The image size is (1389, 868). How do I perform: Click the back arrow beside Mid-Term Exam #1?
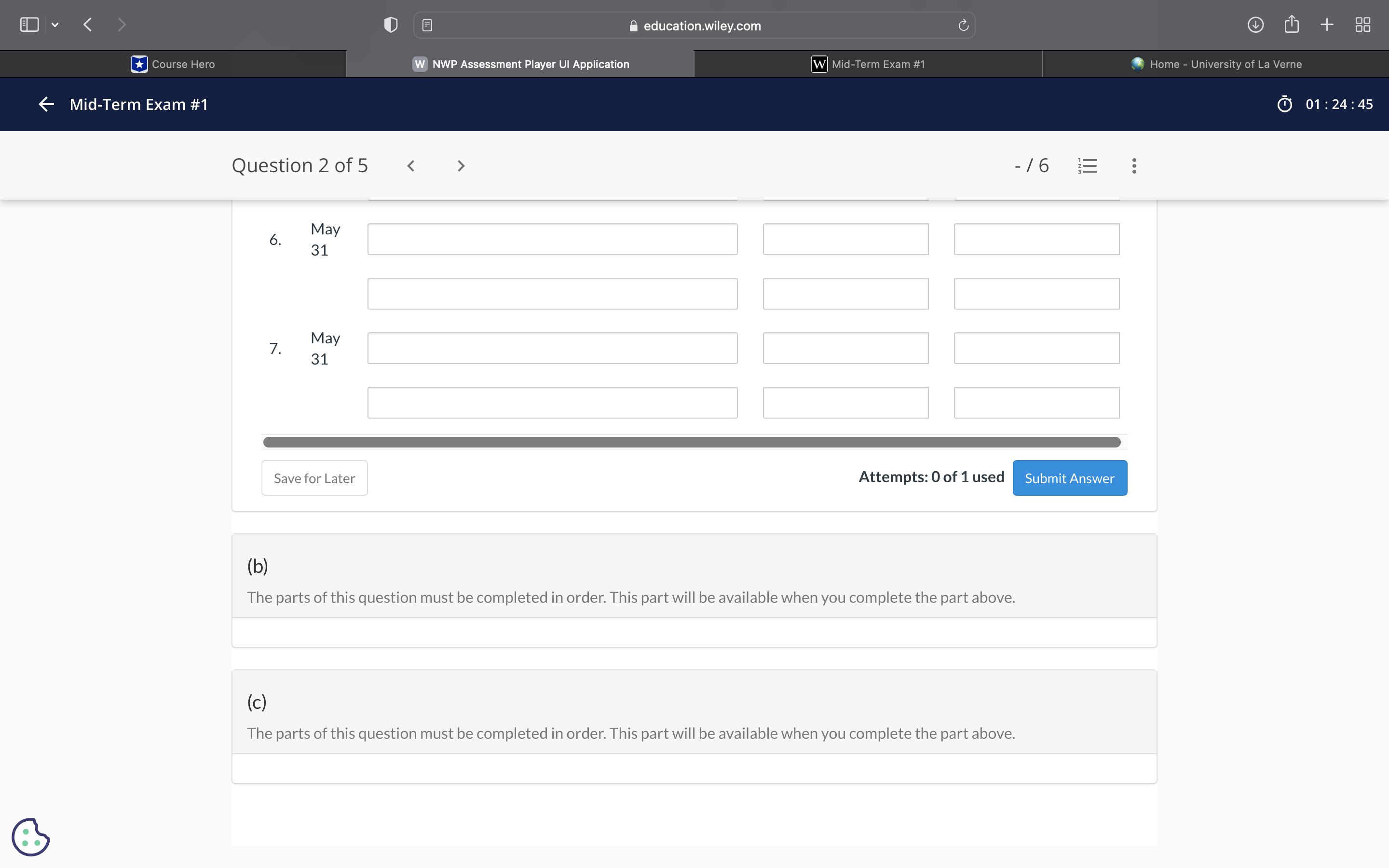point(46,104)
